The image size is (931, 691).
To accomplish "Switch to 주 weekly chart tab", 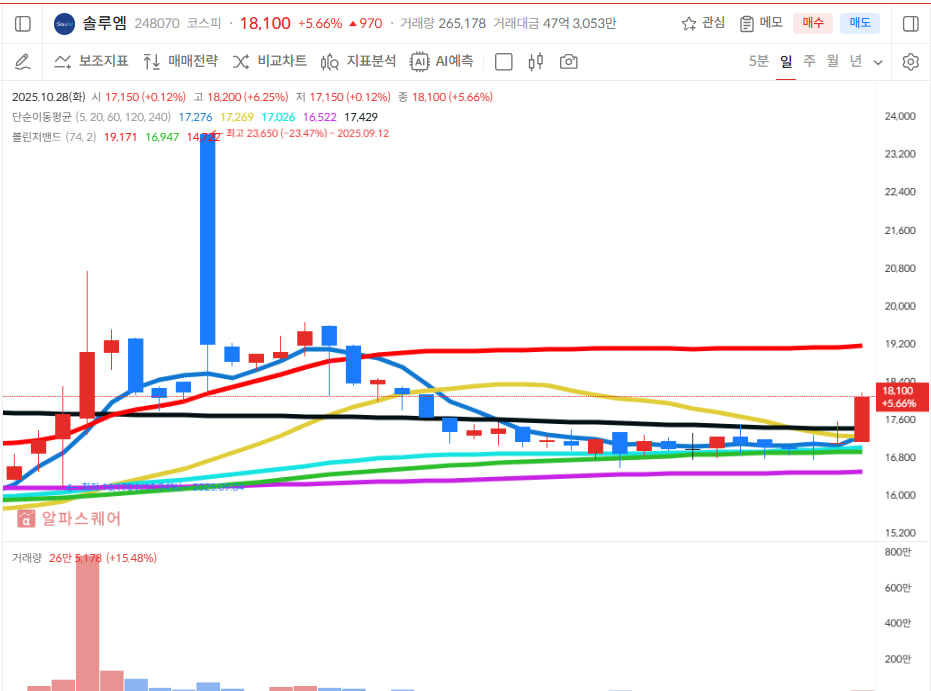I will click(809, 62).
